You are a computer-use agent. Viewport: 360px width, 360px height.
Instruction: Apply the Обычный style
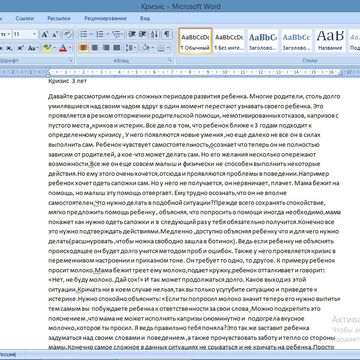(195, 41)
